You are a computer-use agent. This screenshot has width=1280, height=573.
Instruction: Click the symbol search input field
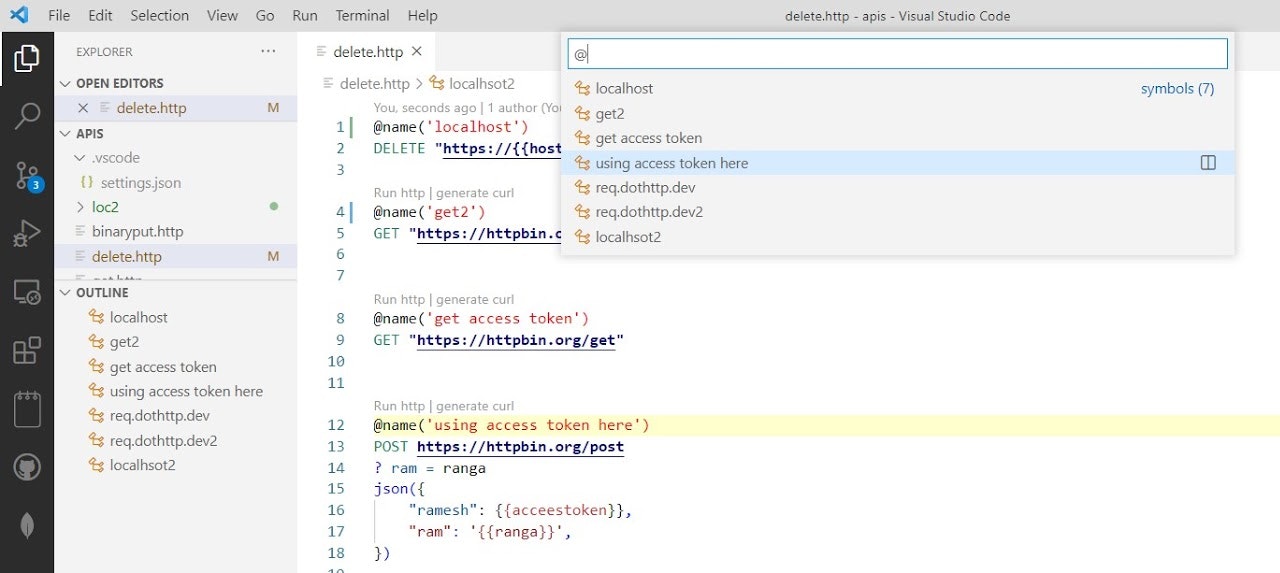(x=897, y=54)
